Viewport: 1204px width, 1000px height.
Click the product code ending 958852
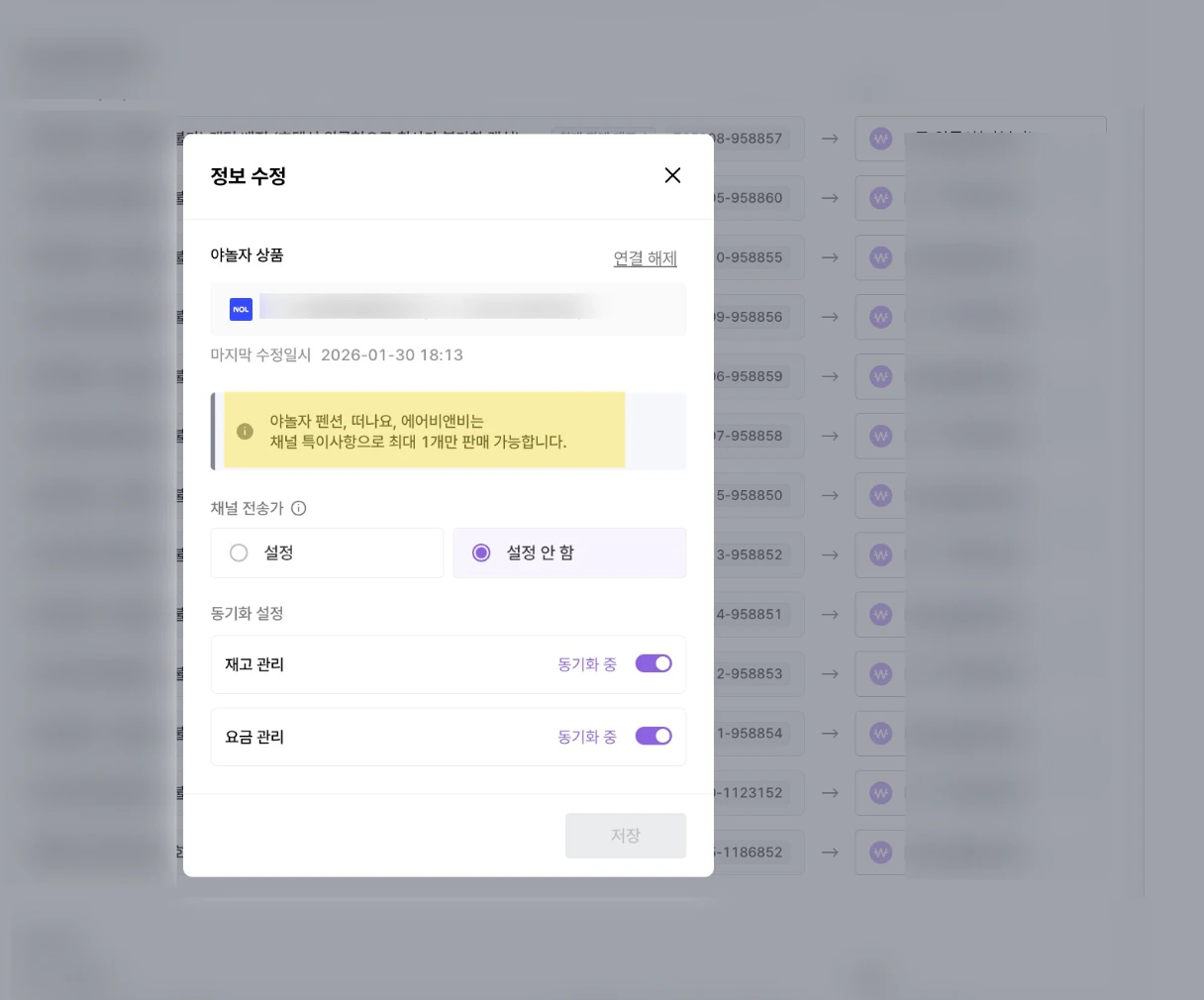click(750, 554)
